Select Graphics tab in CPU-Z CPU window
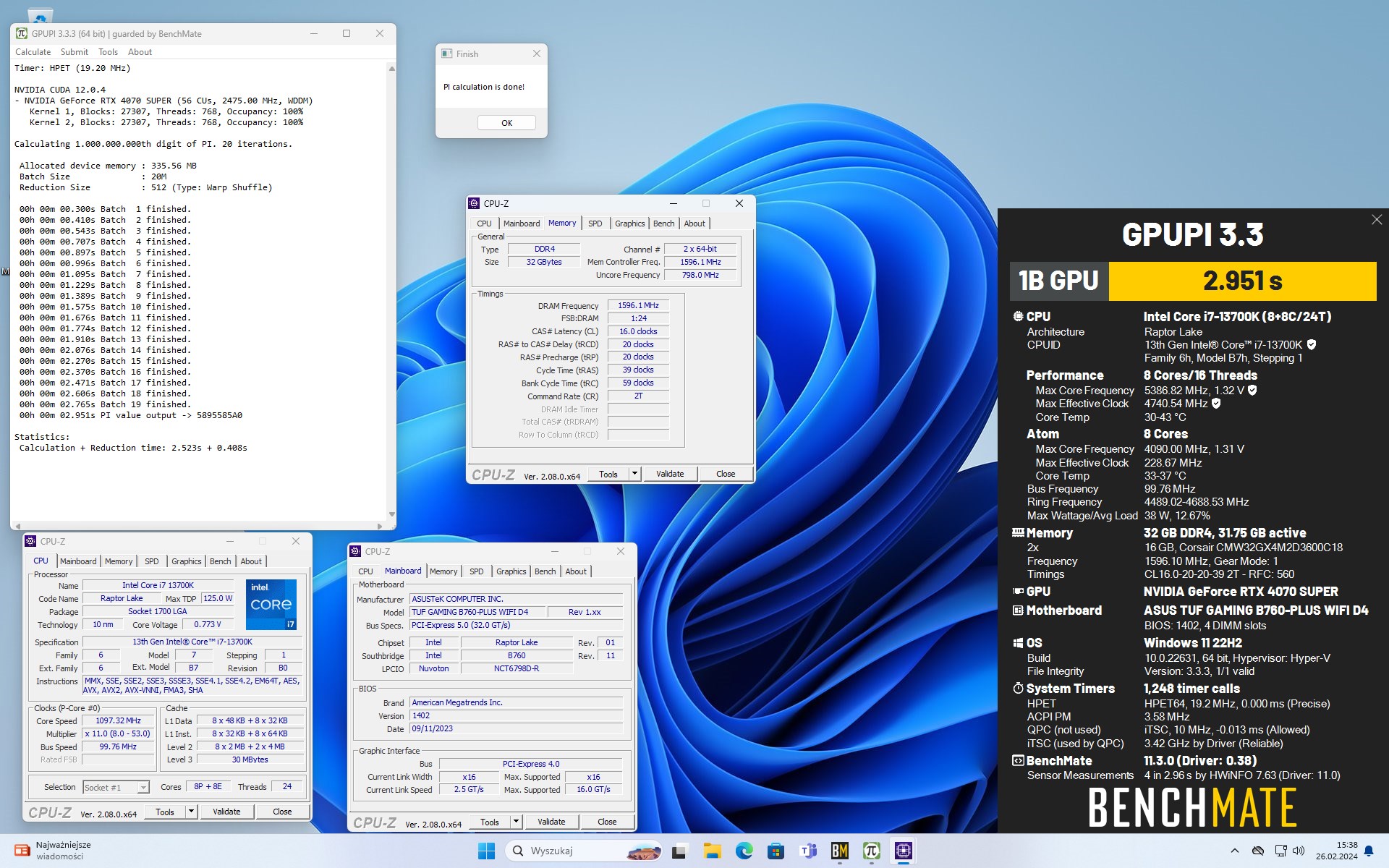The image size is (1389, 868). pos(186,561)
